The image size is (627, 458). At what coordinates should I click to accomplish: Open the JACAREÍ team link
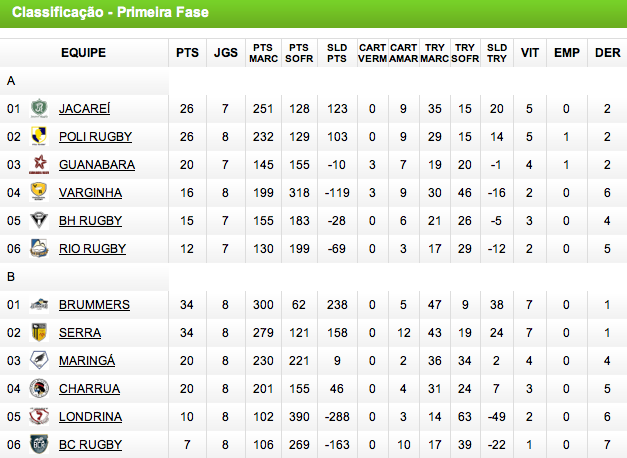pyautogui.click(x=84, y=108)
